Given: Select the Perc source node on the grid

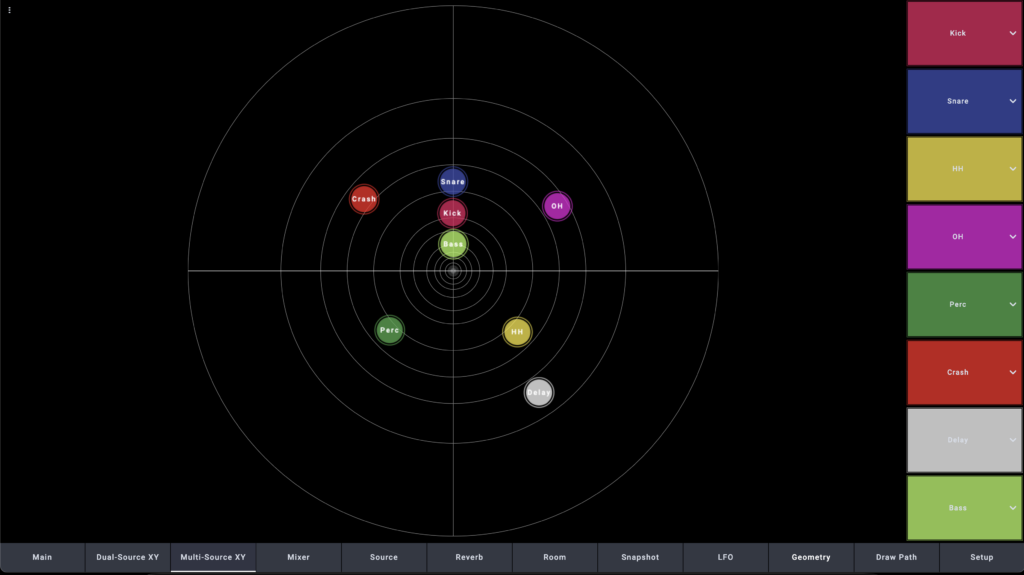Looking at the screenshot, I should pyautogui.click(x=390, y=330).
